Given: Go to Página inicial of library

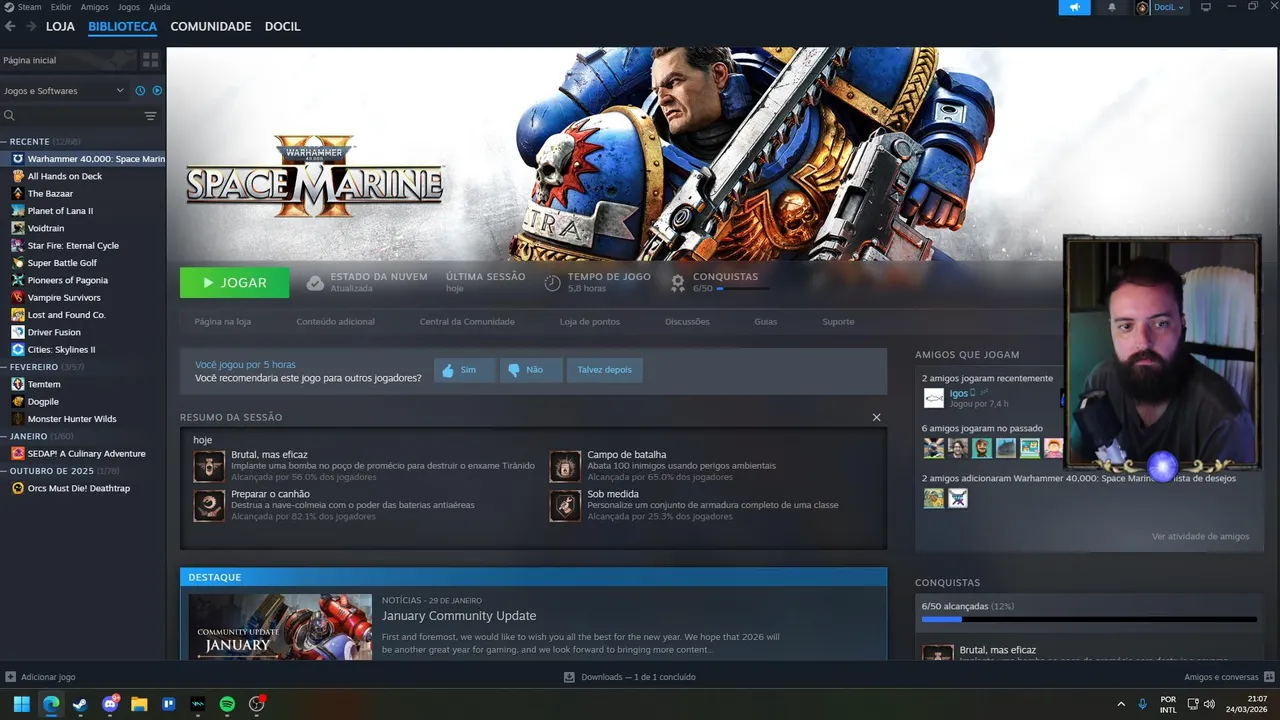Looking at the screenshot, I should 68,60.
